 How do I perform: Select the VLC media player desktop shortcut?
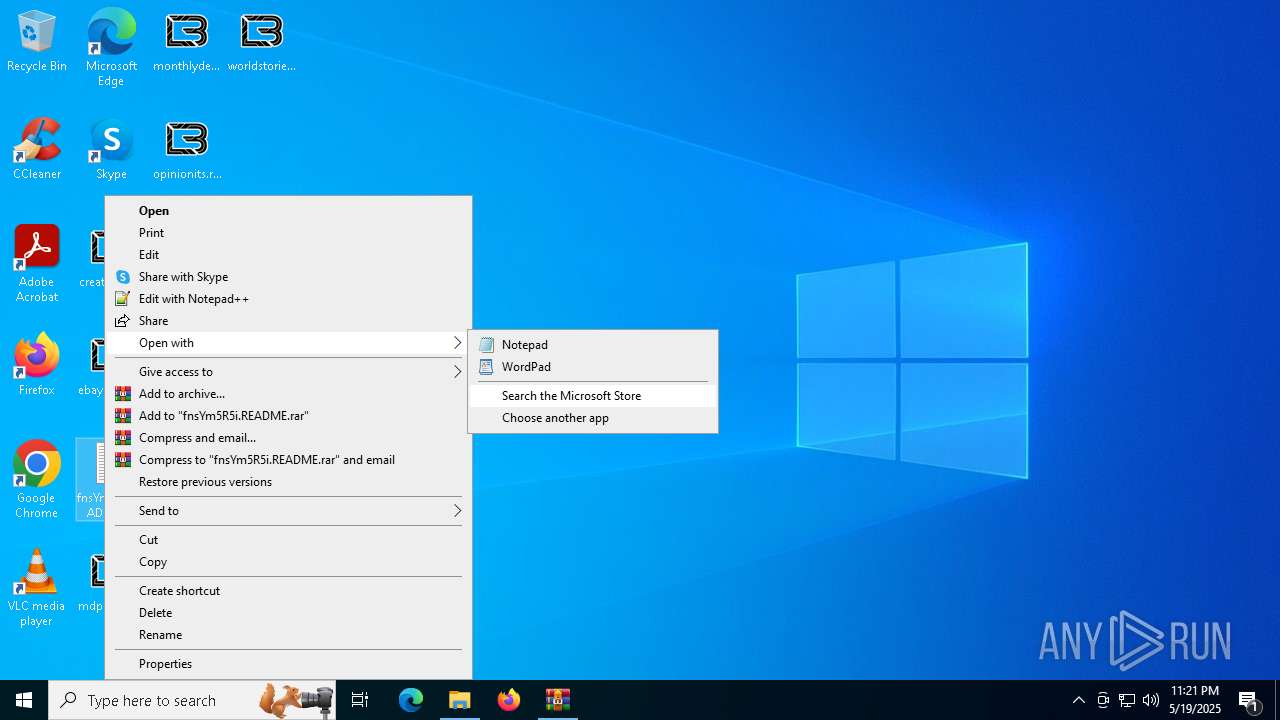pyautogui.click(x=37, y=588)
